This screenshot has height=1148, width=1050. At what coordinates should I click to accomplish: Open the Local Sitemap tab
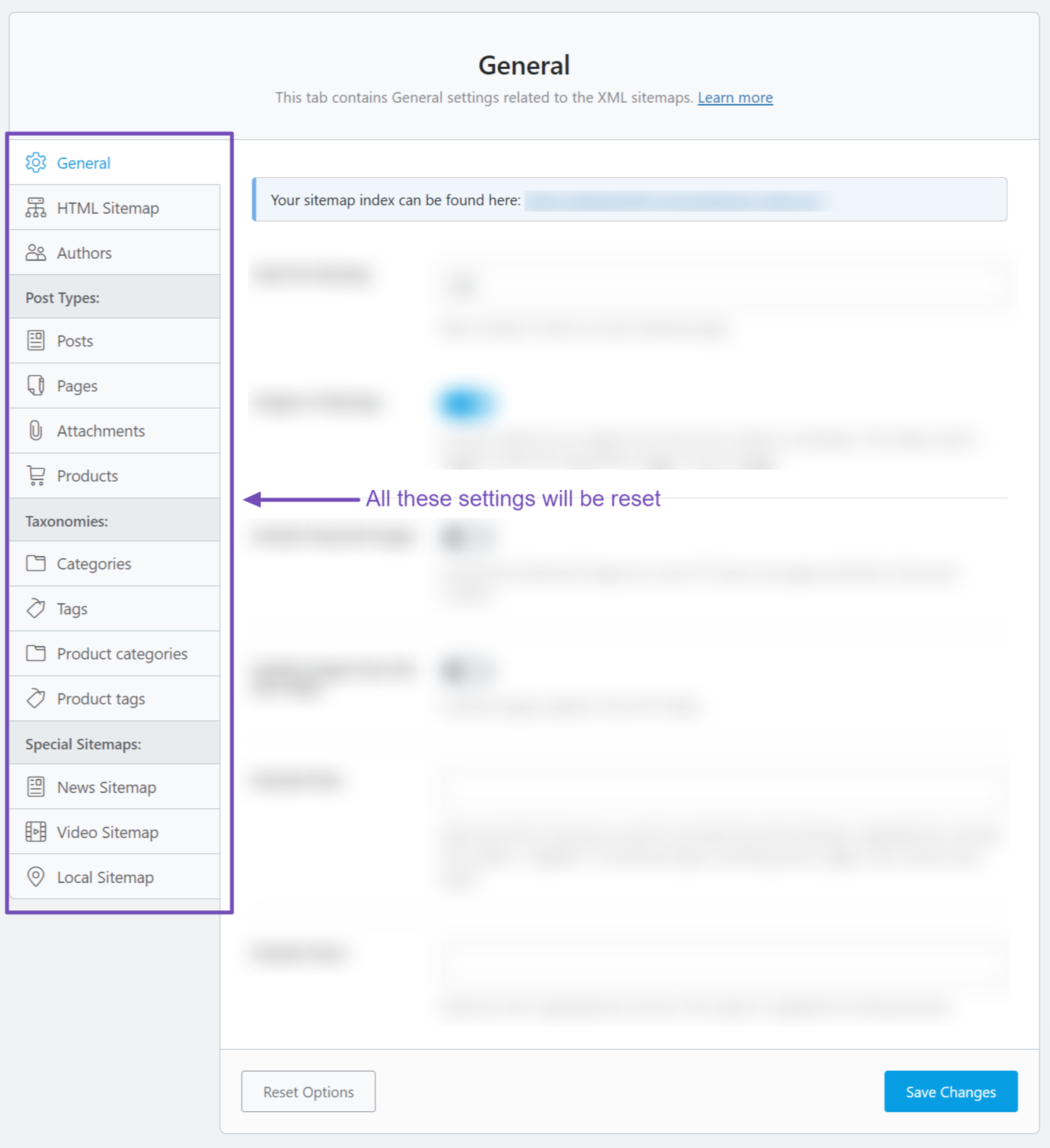tap(115, 877)
